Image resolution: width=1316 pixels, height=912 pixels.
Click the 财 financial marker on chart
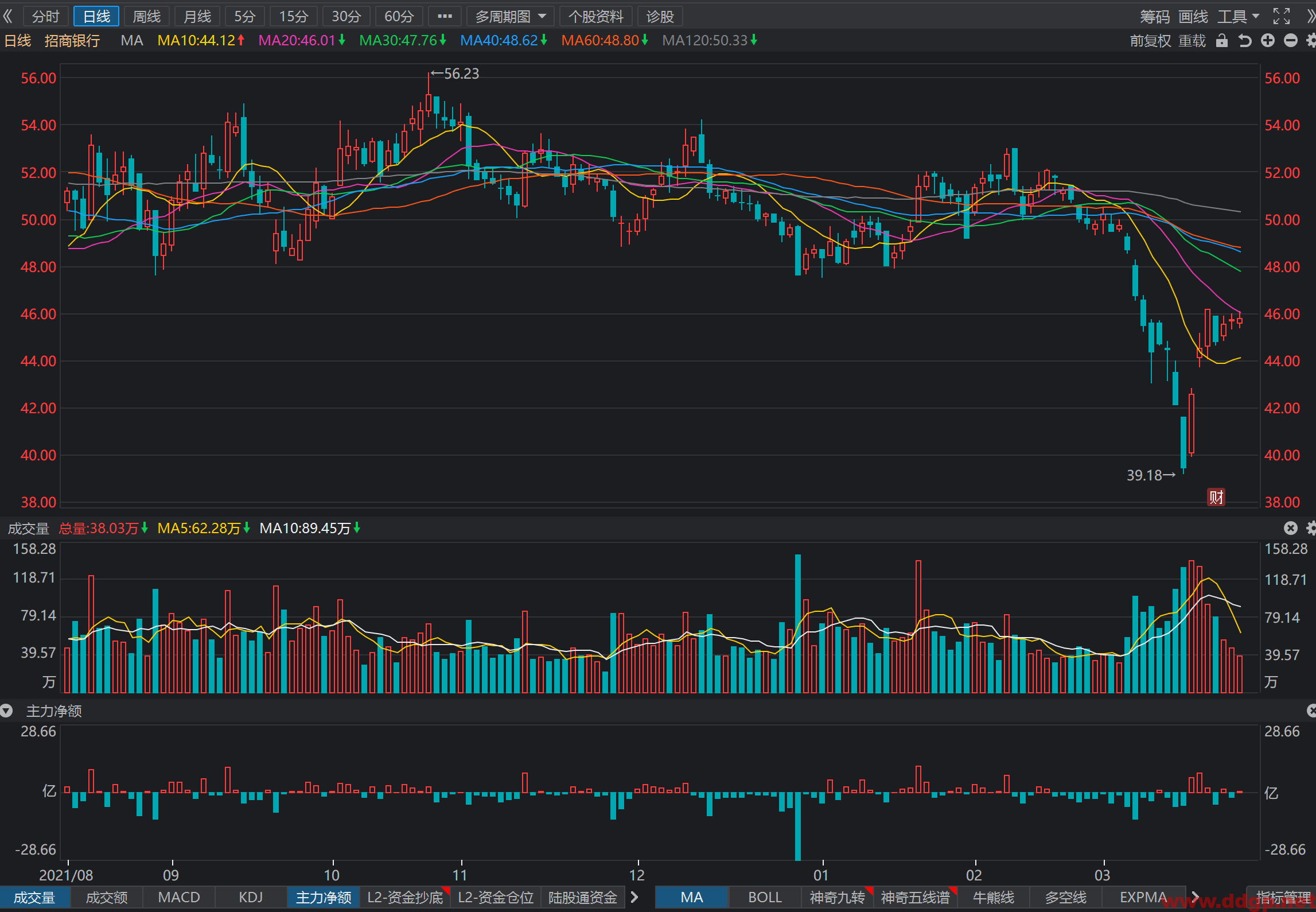coord(1216,497)
